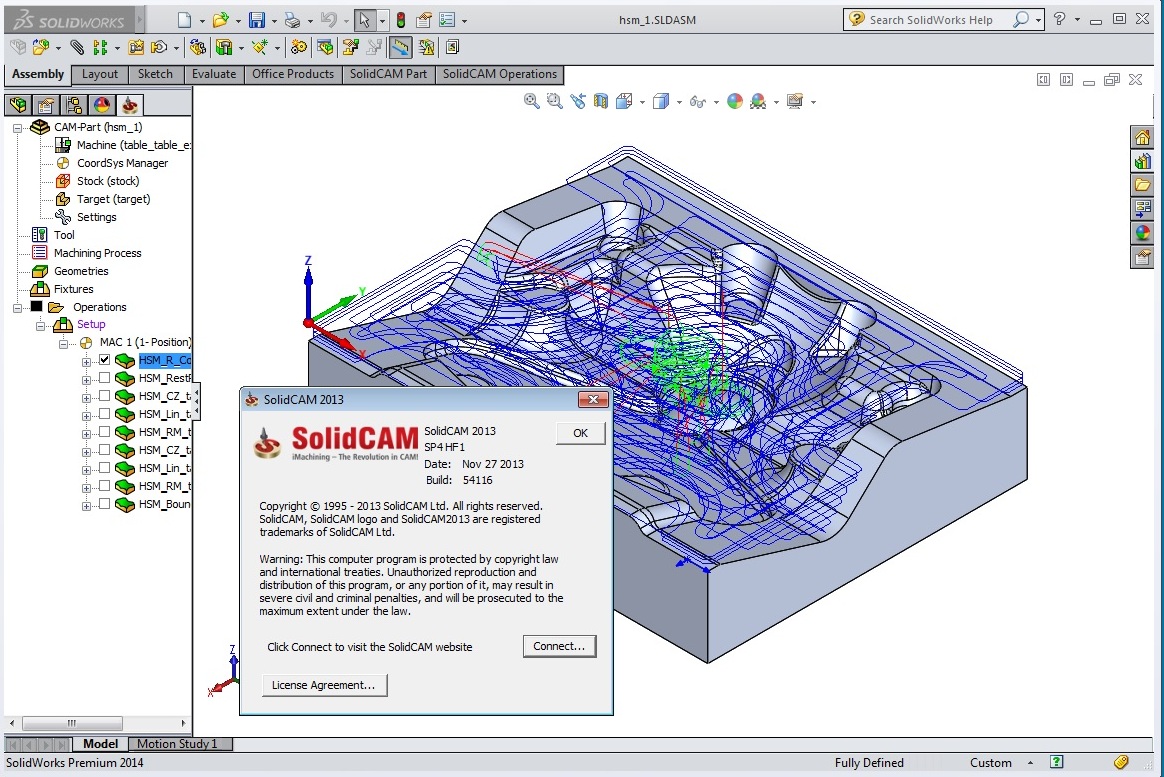Click the Search SolidWorks Help input field
Image resolution: width=1164 pixels, height=777 pixels.
pos(931,20)
